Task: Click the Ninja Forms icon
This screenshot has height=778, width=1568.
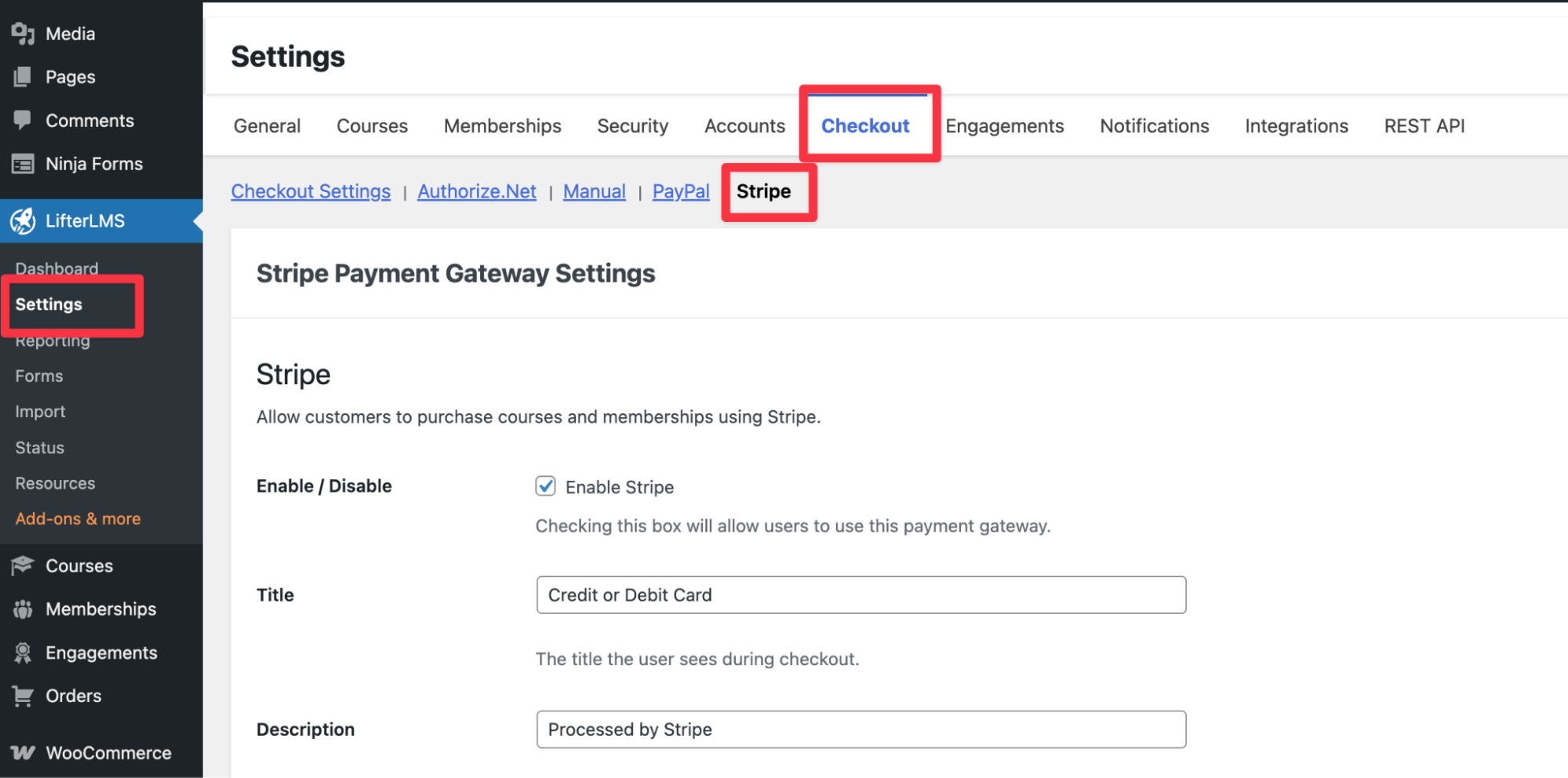Action: tap(23, 164)
